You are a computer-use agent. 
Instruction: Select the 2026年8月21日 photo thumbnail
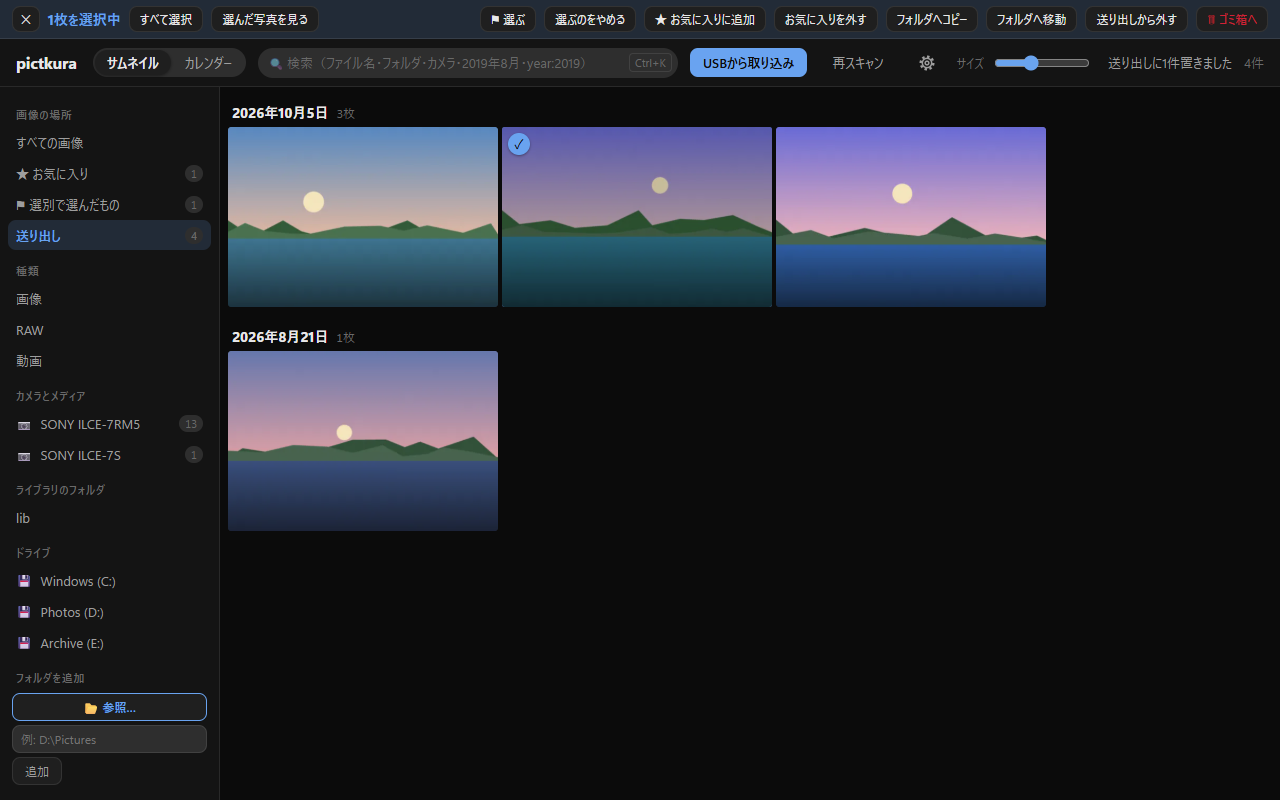pyautogui.click(x=363, y=441)
